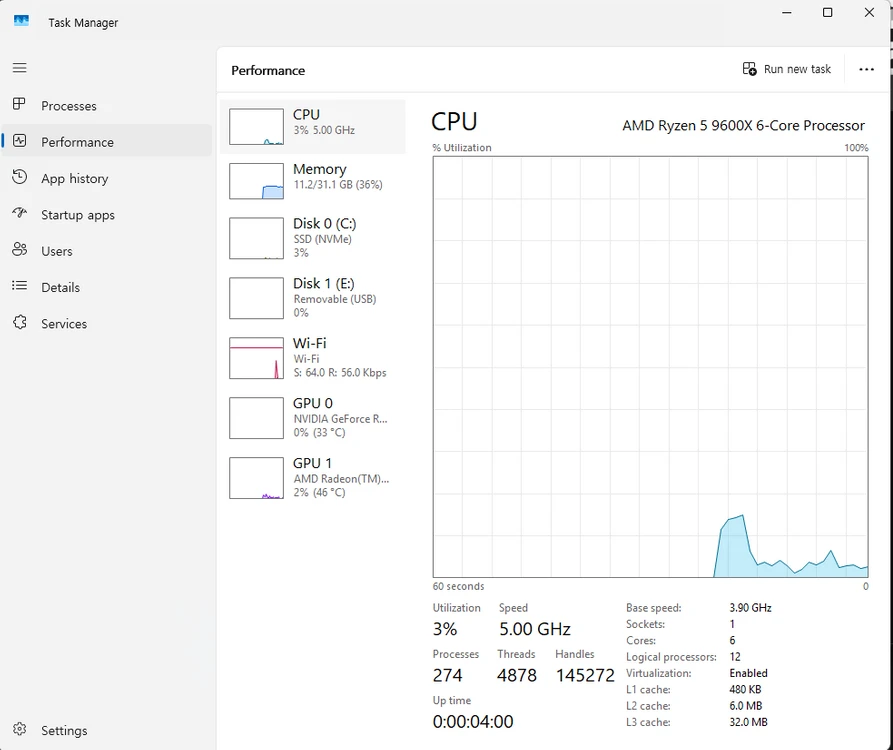
Task: Click the Task Manager app icon
Action: pos(21,21)
